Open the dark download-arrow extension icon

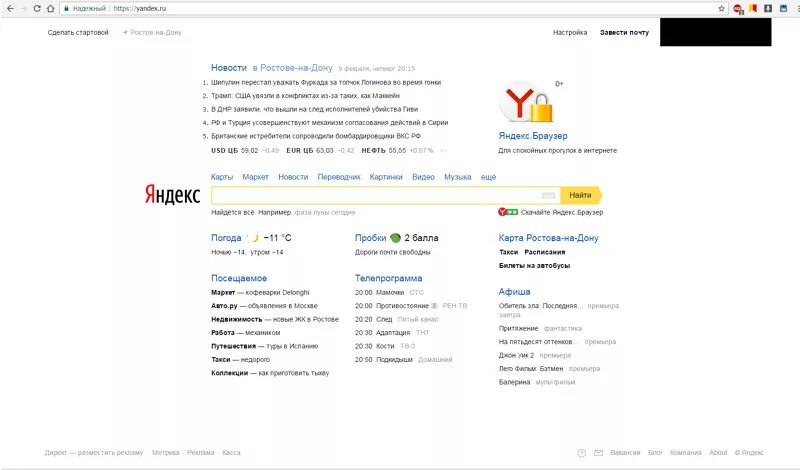[768, 8]
